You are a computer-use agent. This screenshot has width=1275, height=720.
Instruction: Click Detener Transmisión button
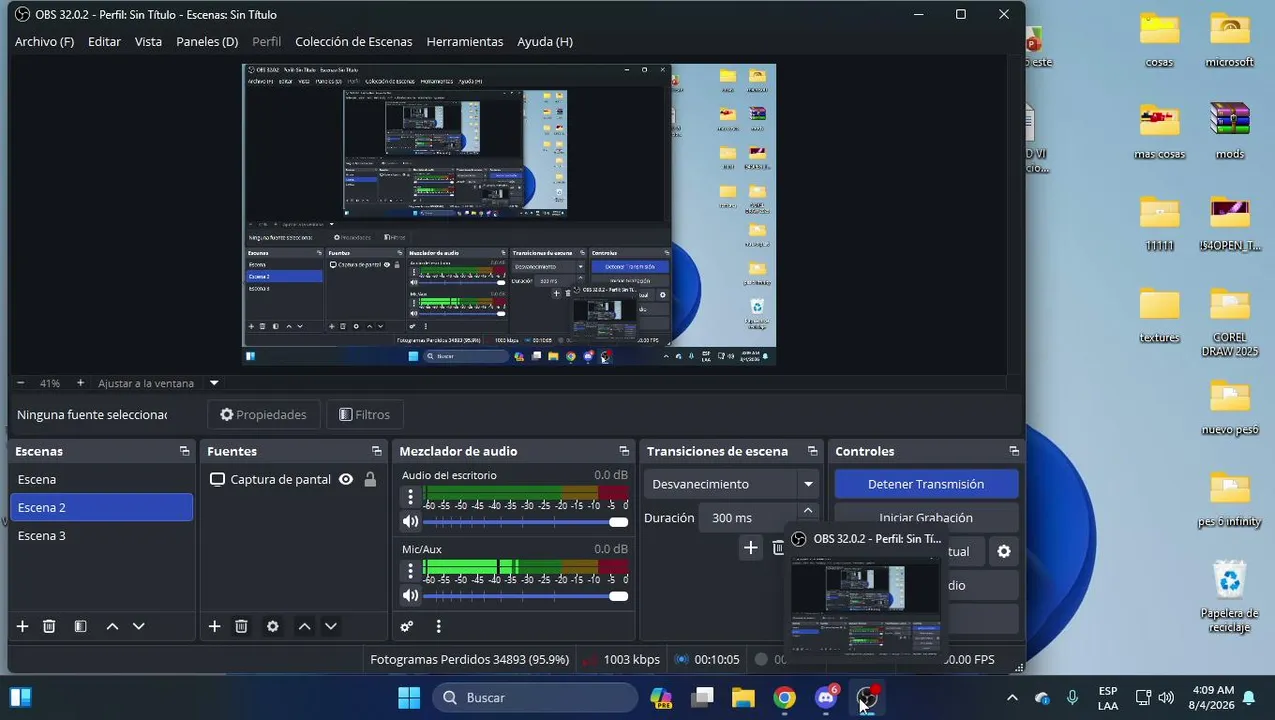[926, 484]
